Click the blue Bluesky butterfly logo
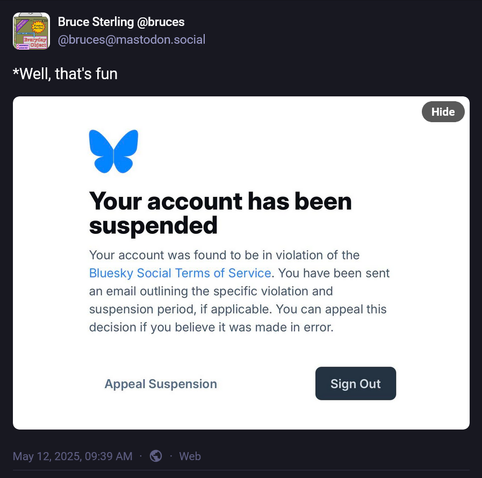482x478 pixels. (x=114, y=151)
